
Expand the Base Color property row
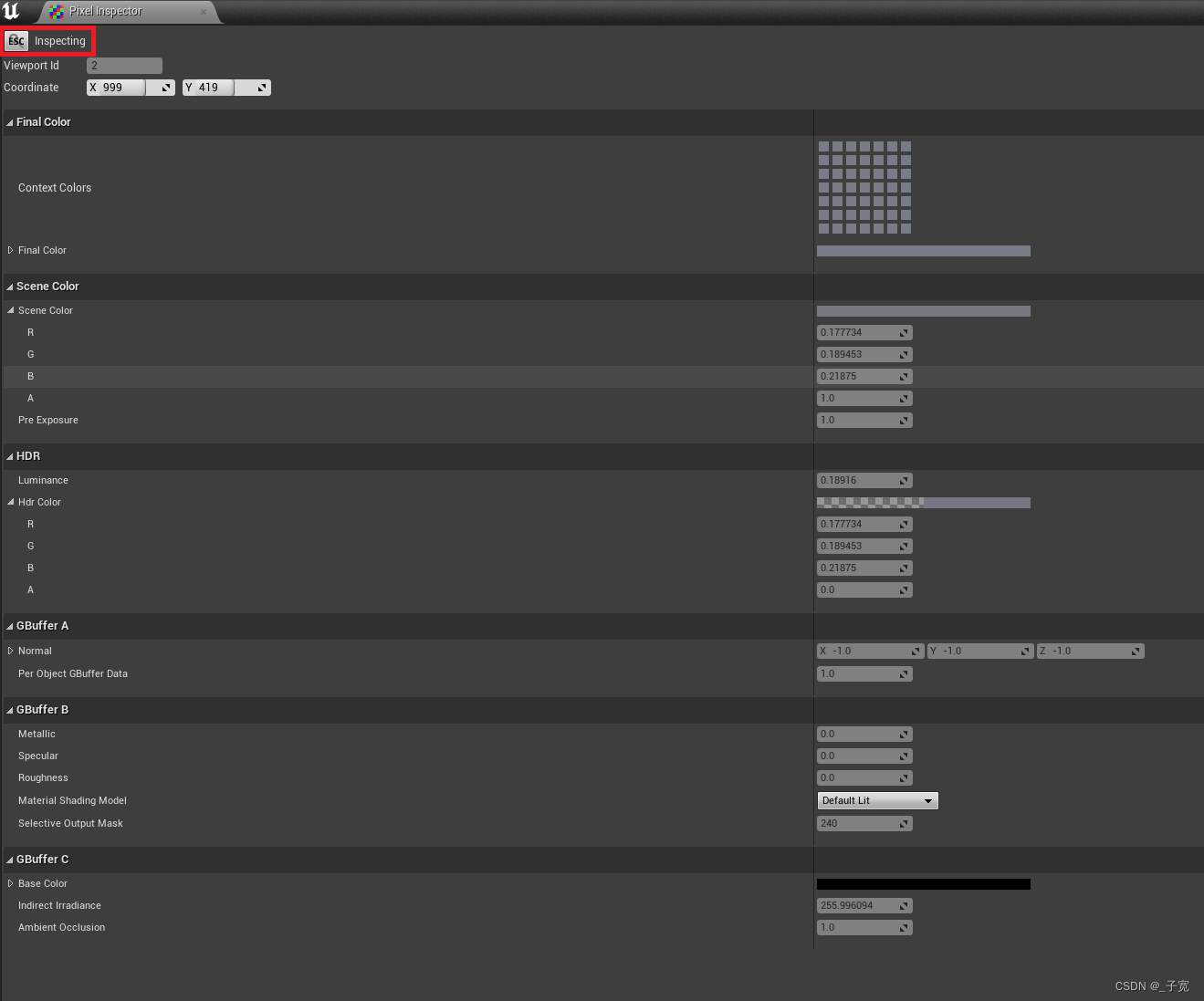[x=11, y=883]
